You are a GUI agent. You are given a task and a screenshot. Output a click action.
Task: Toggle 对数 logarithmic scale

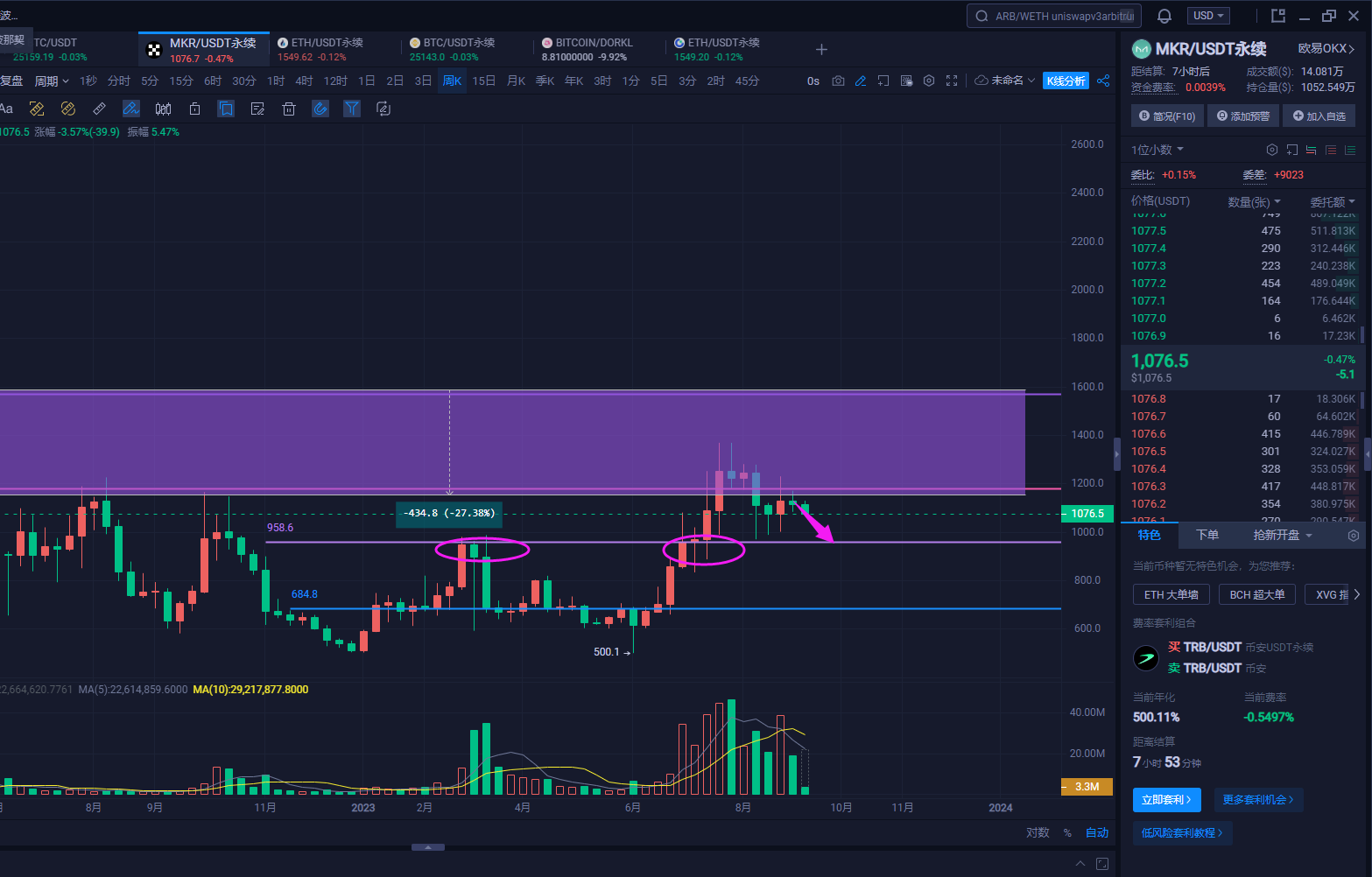tap(1038, 832)
